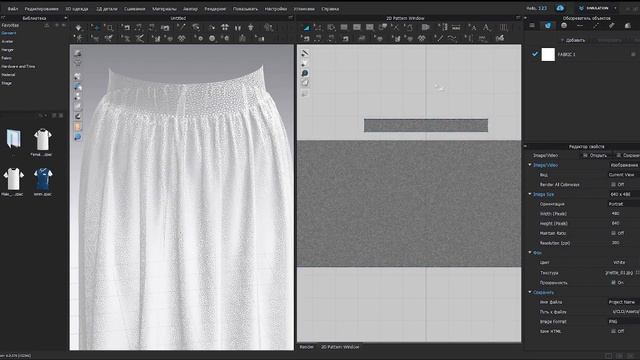Select the narrow waistband pattern piece in 2D window
Image resolution: width=640 pixels, height=360 pixels.
coord(426,125)
